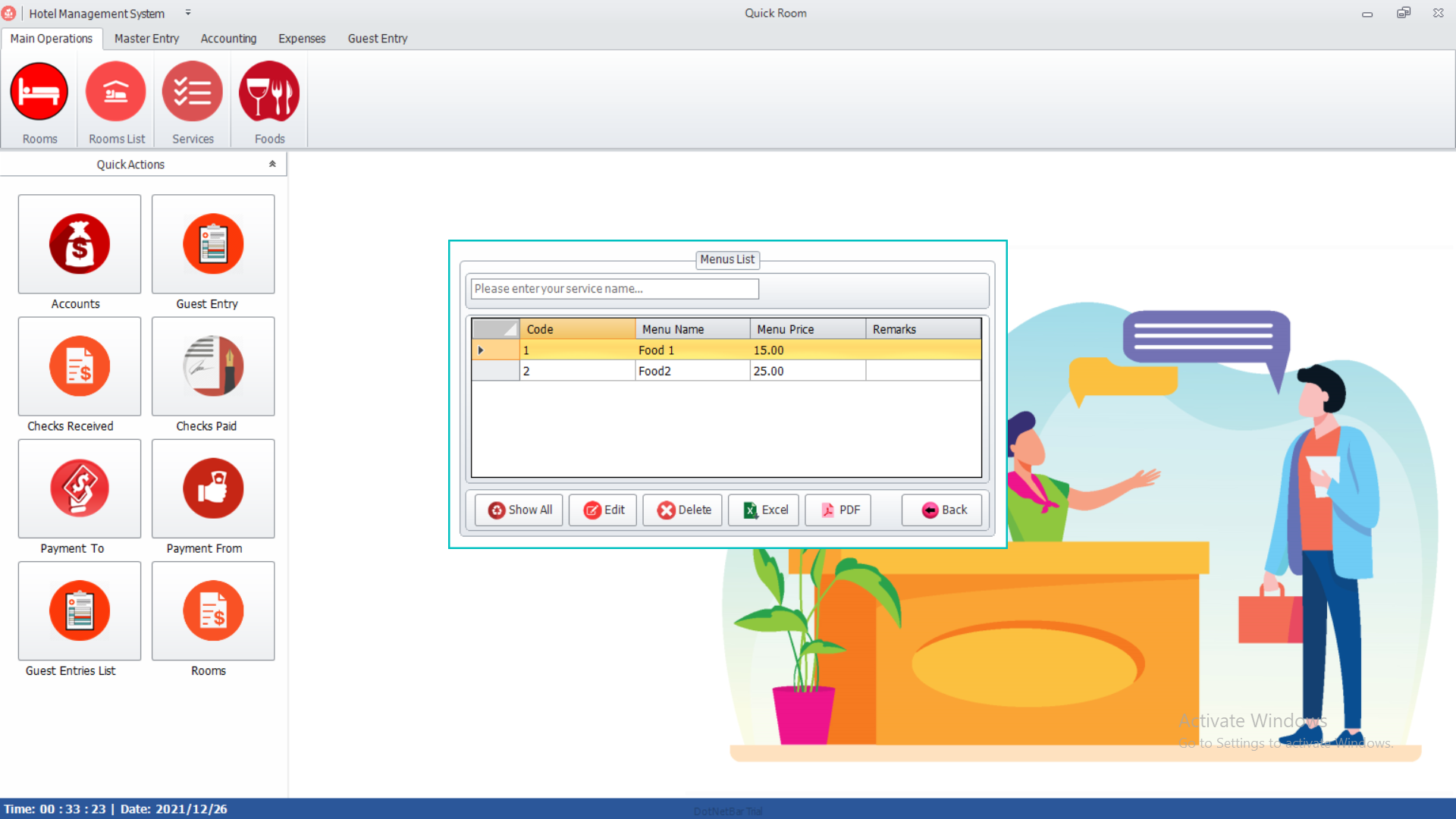Open the Guest Entries List icon
This screenshot has height=819, width=1456.
coord(80,610)
